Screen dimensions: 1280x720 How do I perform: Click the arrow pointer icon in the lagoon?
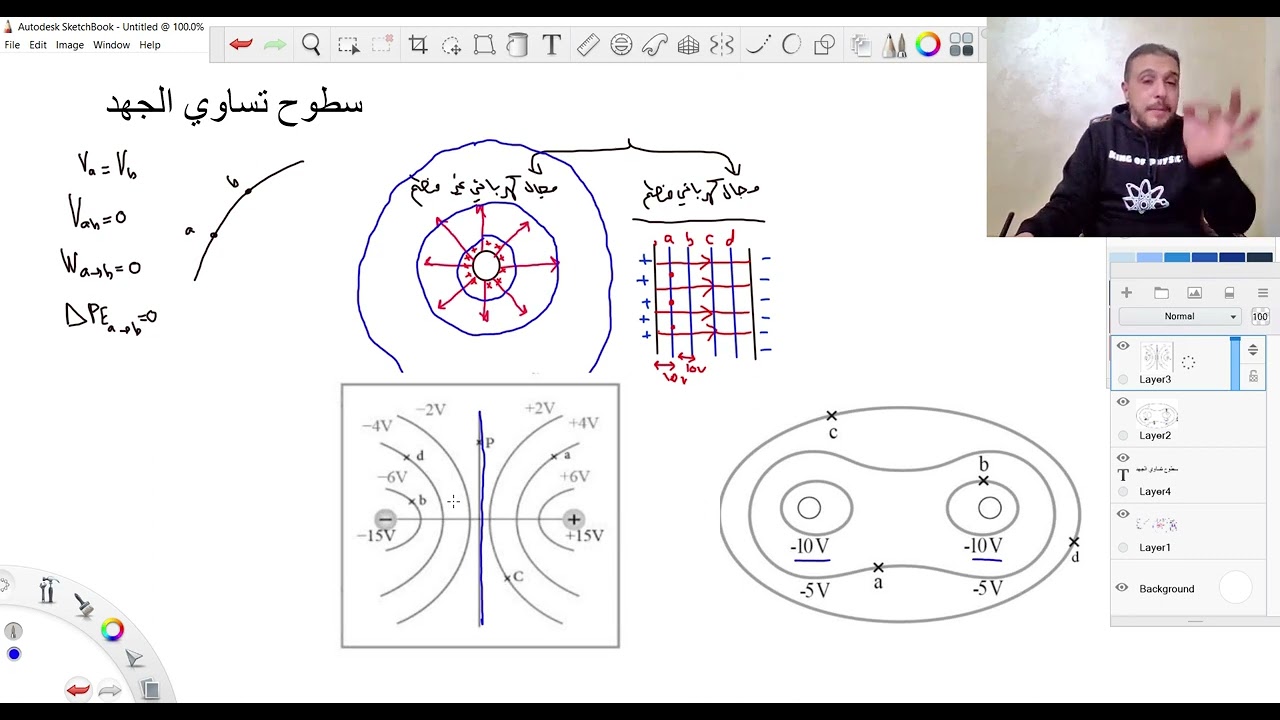[x=134, y=658]
